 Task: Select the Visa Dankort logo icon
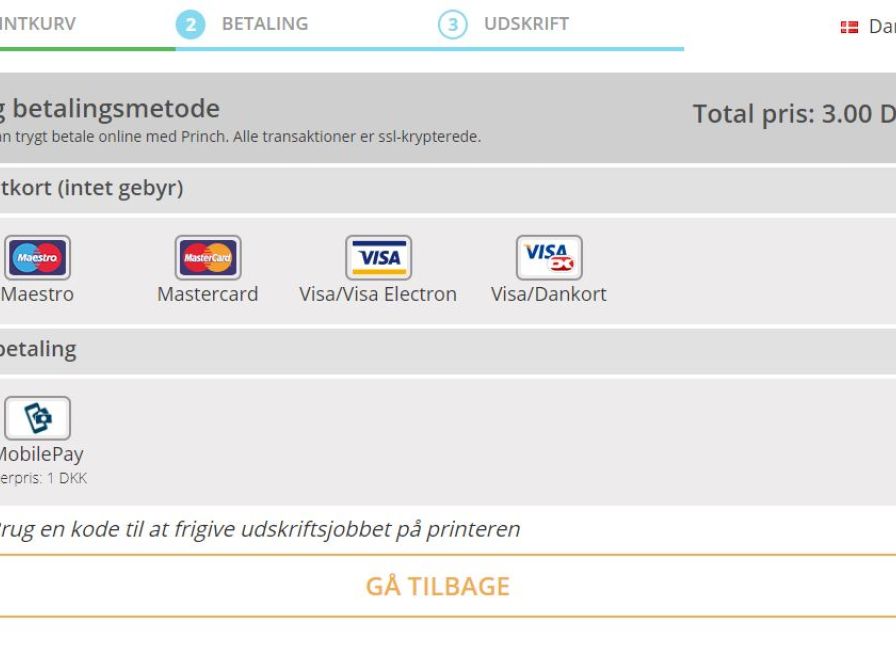[x=549, y=258]
